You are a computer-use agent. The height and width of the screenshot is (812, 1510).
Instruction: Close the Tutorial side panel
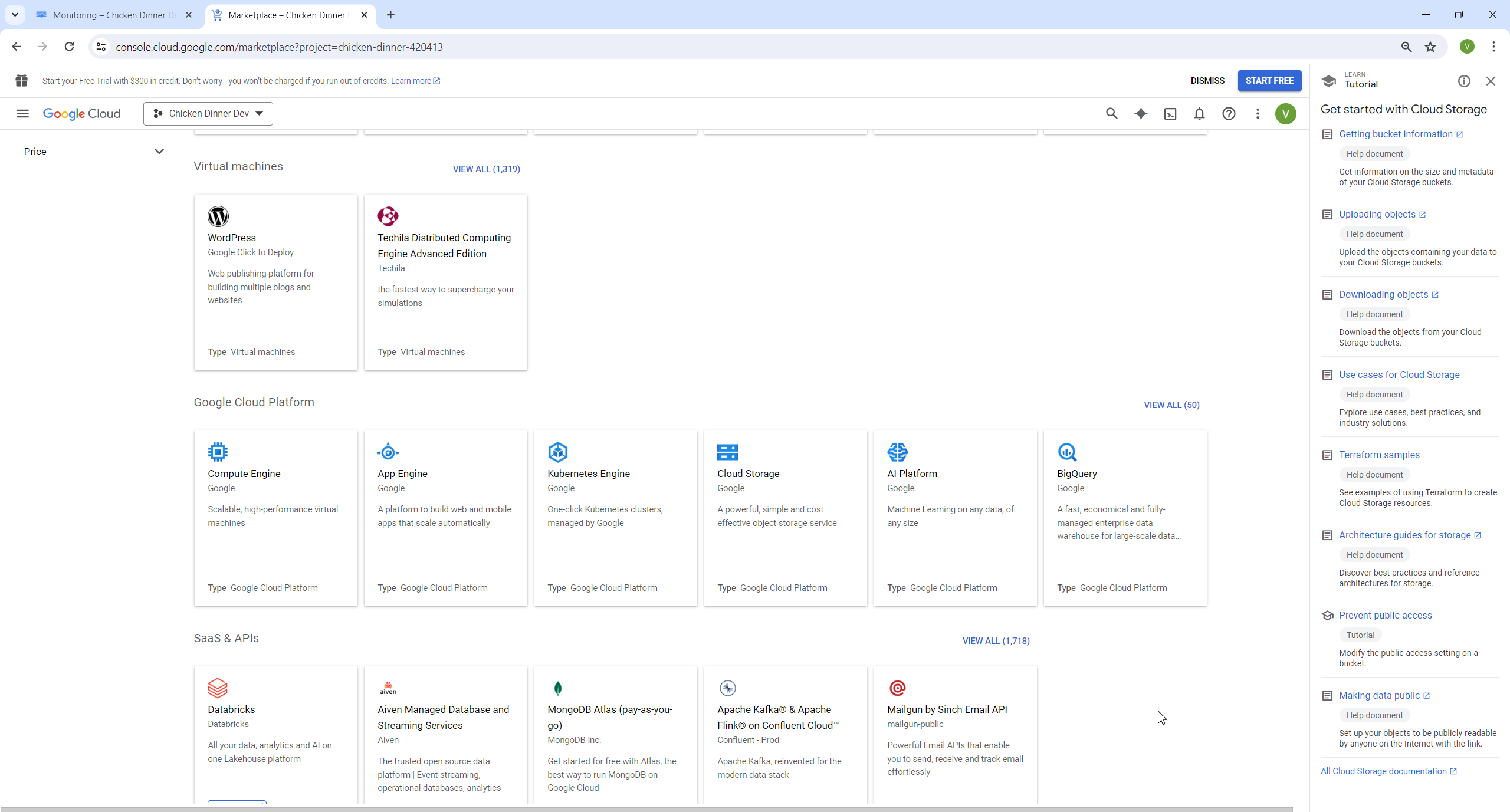tap(1491, 81)
